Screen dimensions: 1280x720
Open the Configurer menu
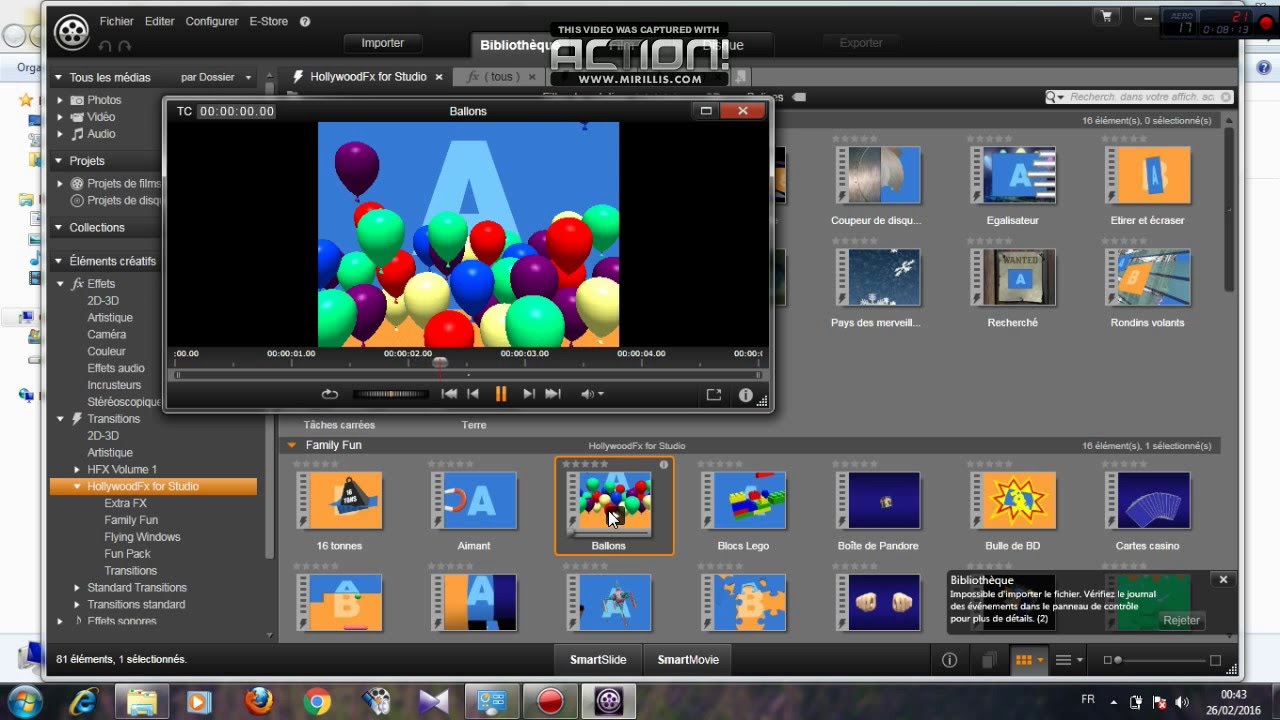[x=212, y=21]
